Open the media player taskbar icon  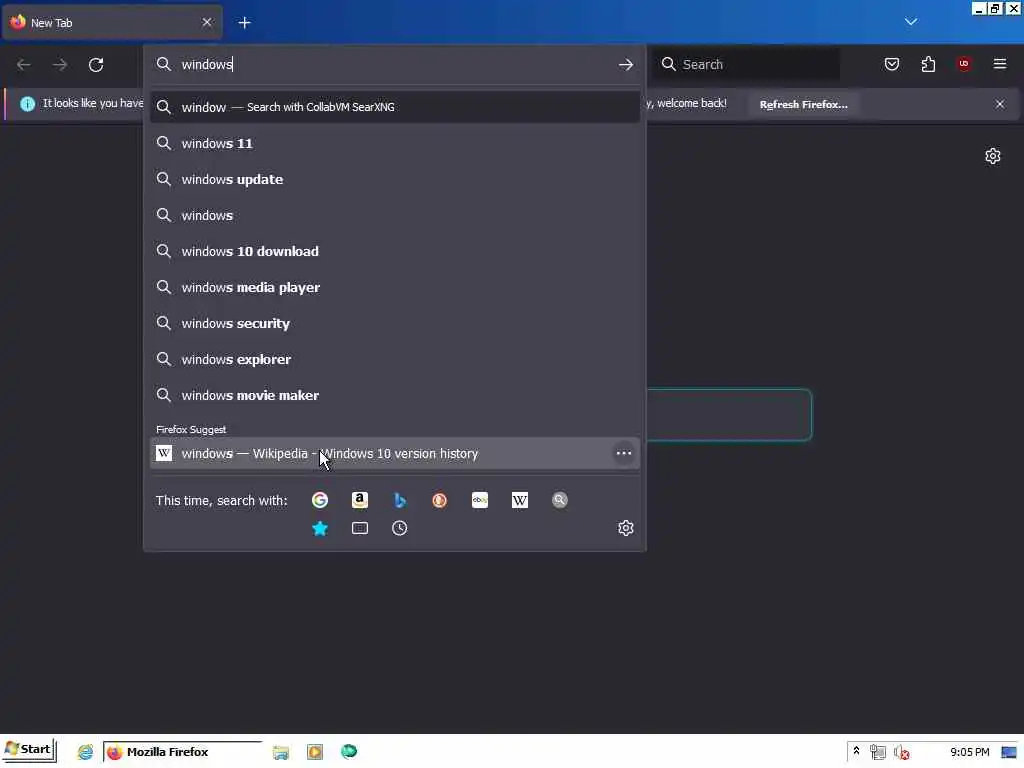coord(315,752)
